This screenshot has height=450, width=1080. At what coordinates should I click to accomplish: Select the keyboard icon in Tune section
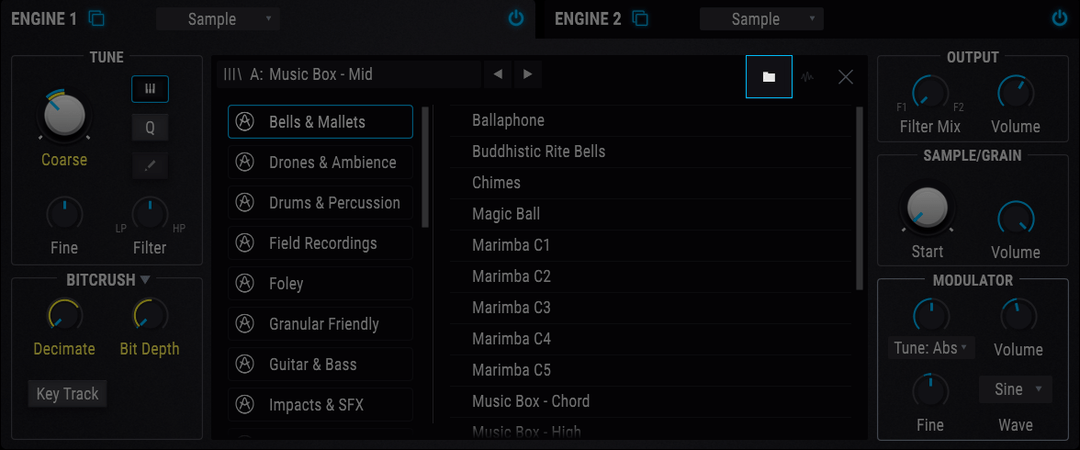click(150, 89)
